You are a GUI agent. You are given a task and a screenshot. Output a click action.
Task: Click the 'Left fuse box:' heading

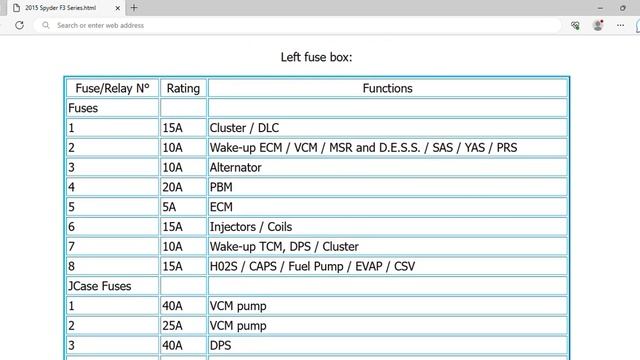click(x=316, y=57)
